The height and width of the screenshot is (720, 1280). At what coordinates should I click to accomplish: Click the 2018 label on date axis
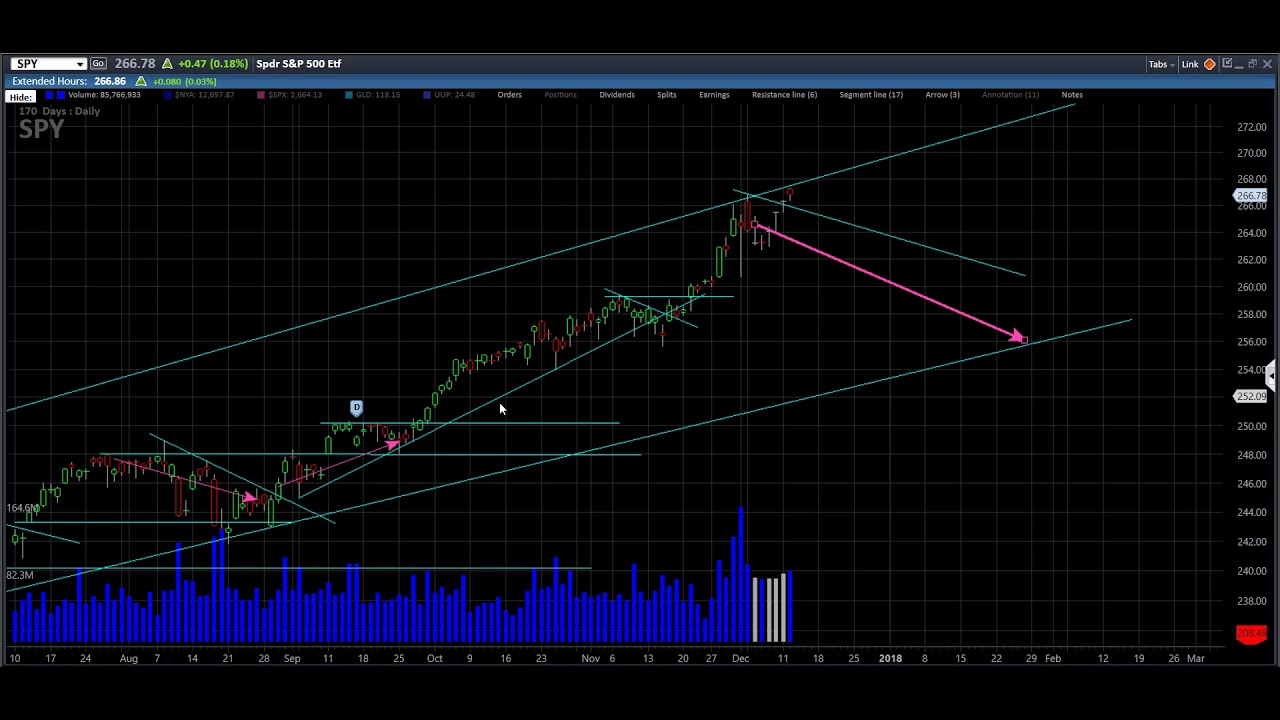coord(890,658)
